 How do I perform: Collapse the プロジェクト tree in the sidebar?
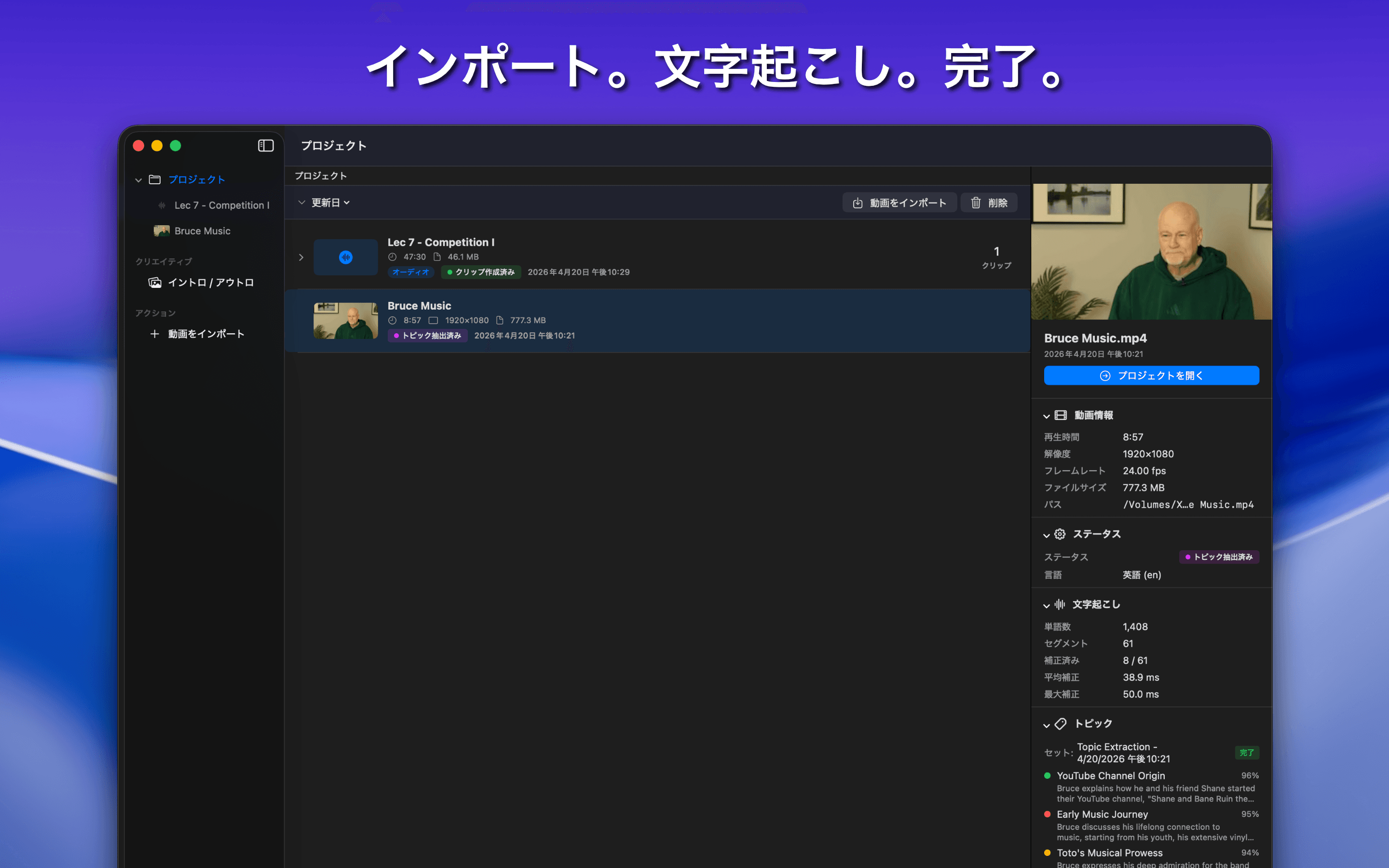point(138,180)
